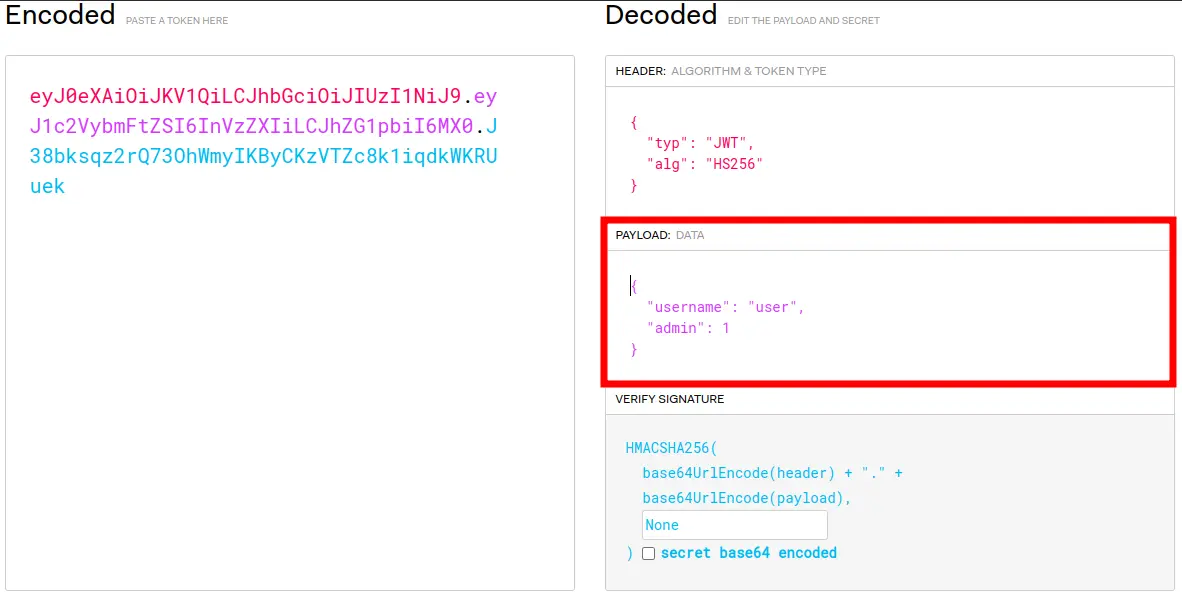Click the "admin": 1 payload line
This screenshot has height=596, width=1182.
688,329
